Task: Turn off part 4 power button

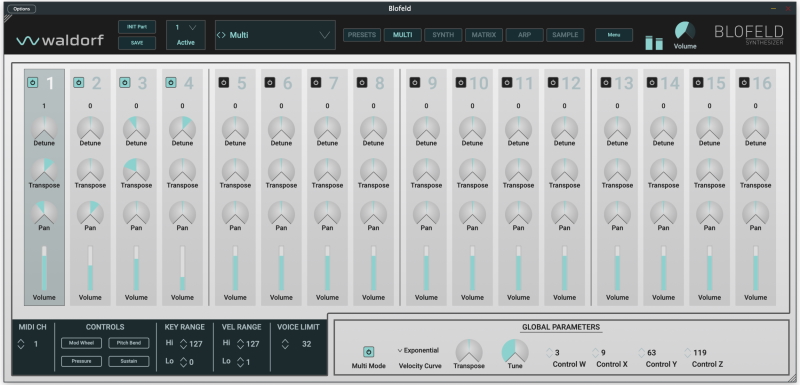Action: pyautogui.click(x=171, y=83)
